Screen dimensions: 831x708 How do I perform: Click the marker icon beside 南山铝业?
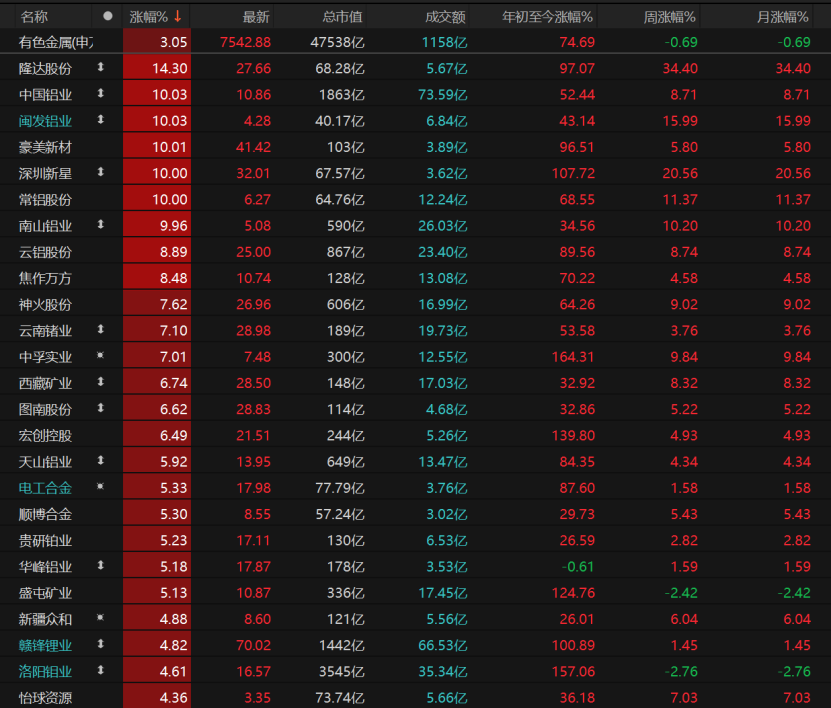[x=100, y=225]
